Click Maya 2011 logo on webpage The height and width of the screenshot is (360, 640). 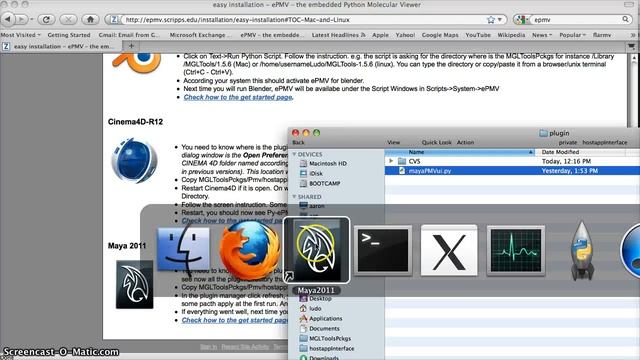pyautogui.click(x=135, y=284)
